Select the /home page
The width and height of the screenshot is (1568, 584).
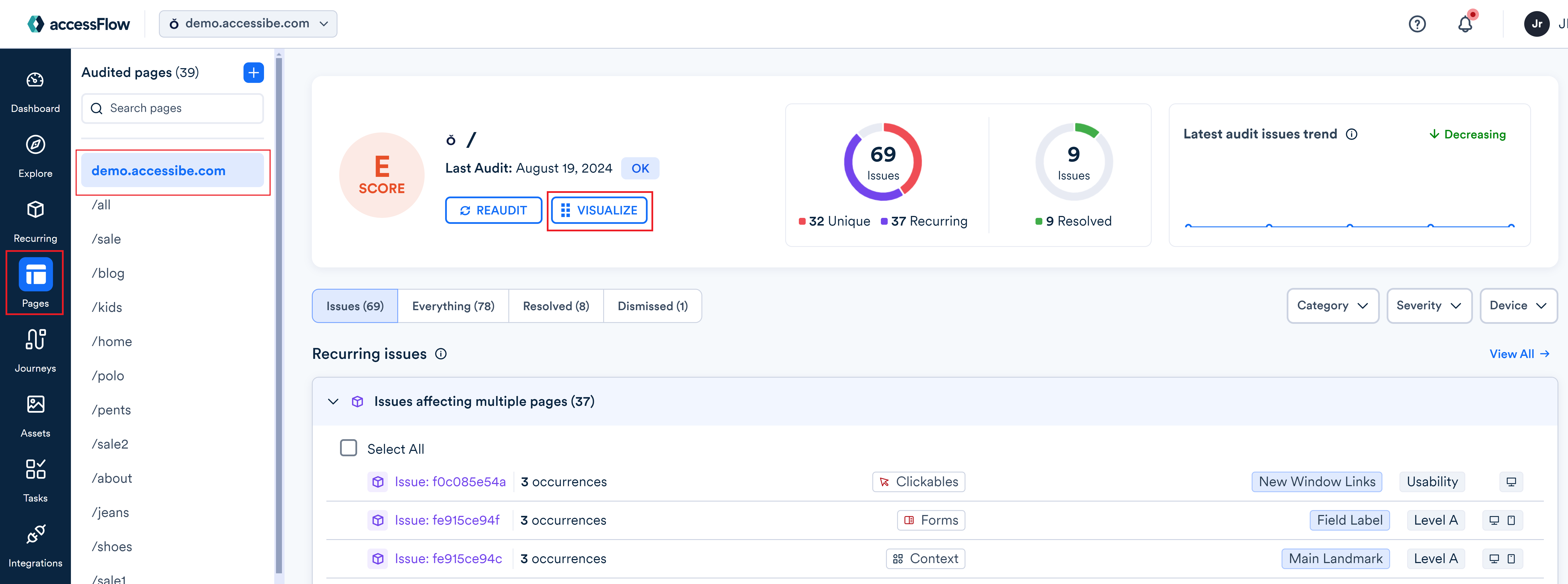click(x=111, y=342)
